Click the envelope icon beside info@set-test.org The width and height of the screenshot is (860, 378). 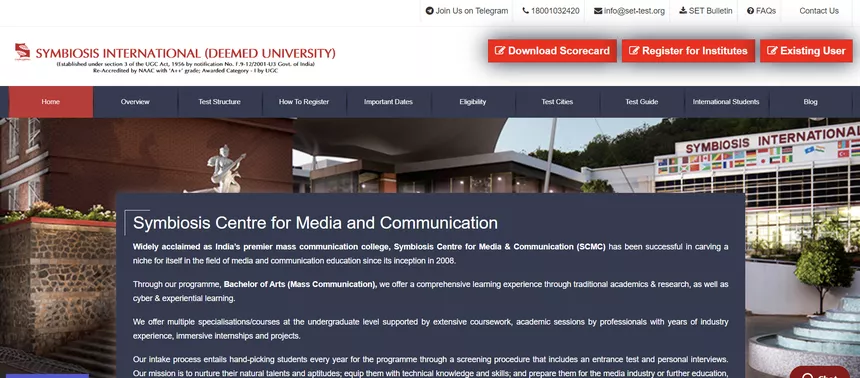[598, 11]
